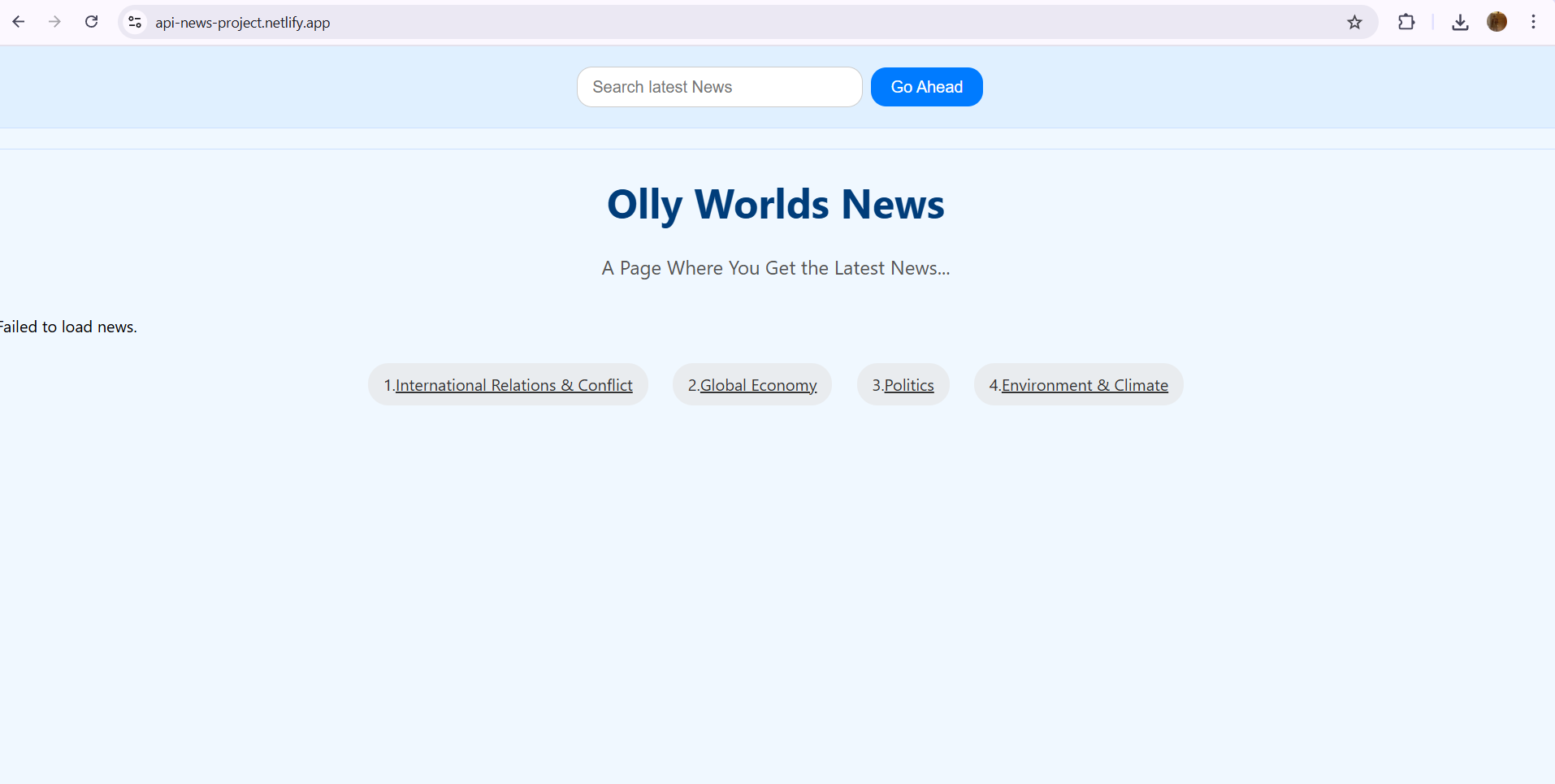Click the Olly Worlds News heading

(776, 204)
